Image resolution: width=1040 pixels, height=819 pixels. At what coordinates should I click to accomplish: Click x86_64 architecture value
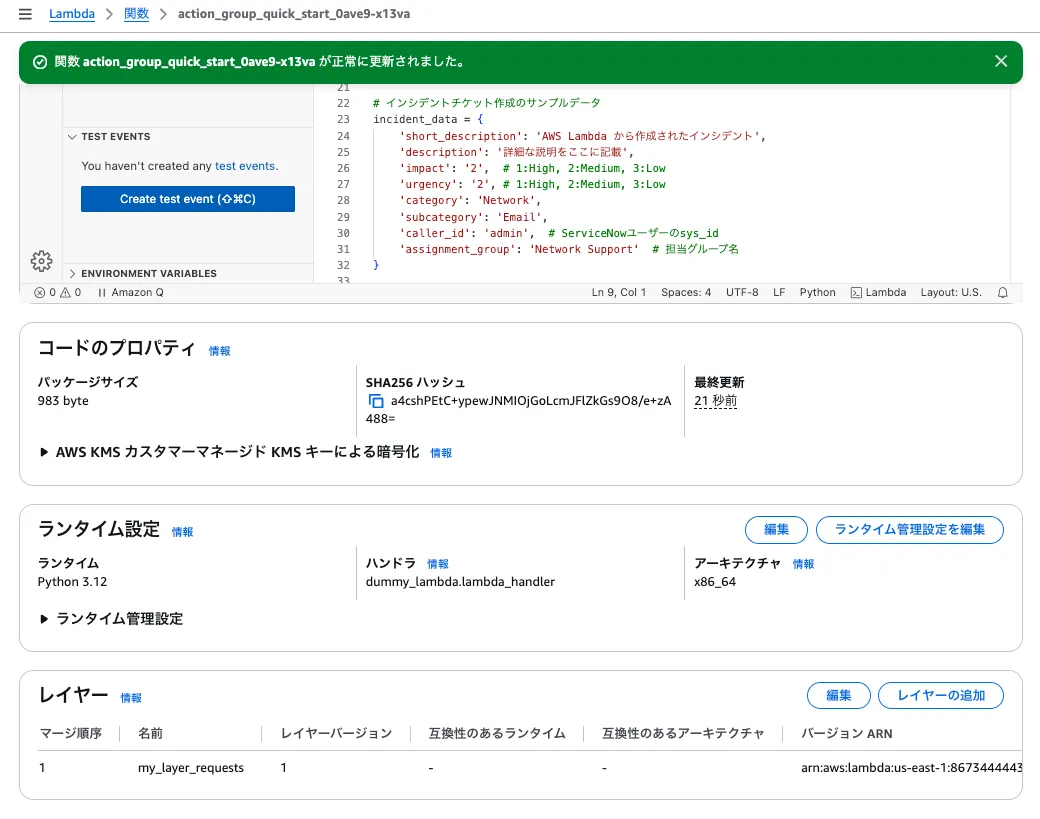pyautogui.click(x=715, y=582)
